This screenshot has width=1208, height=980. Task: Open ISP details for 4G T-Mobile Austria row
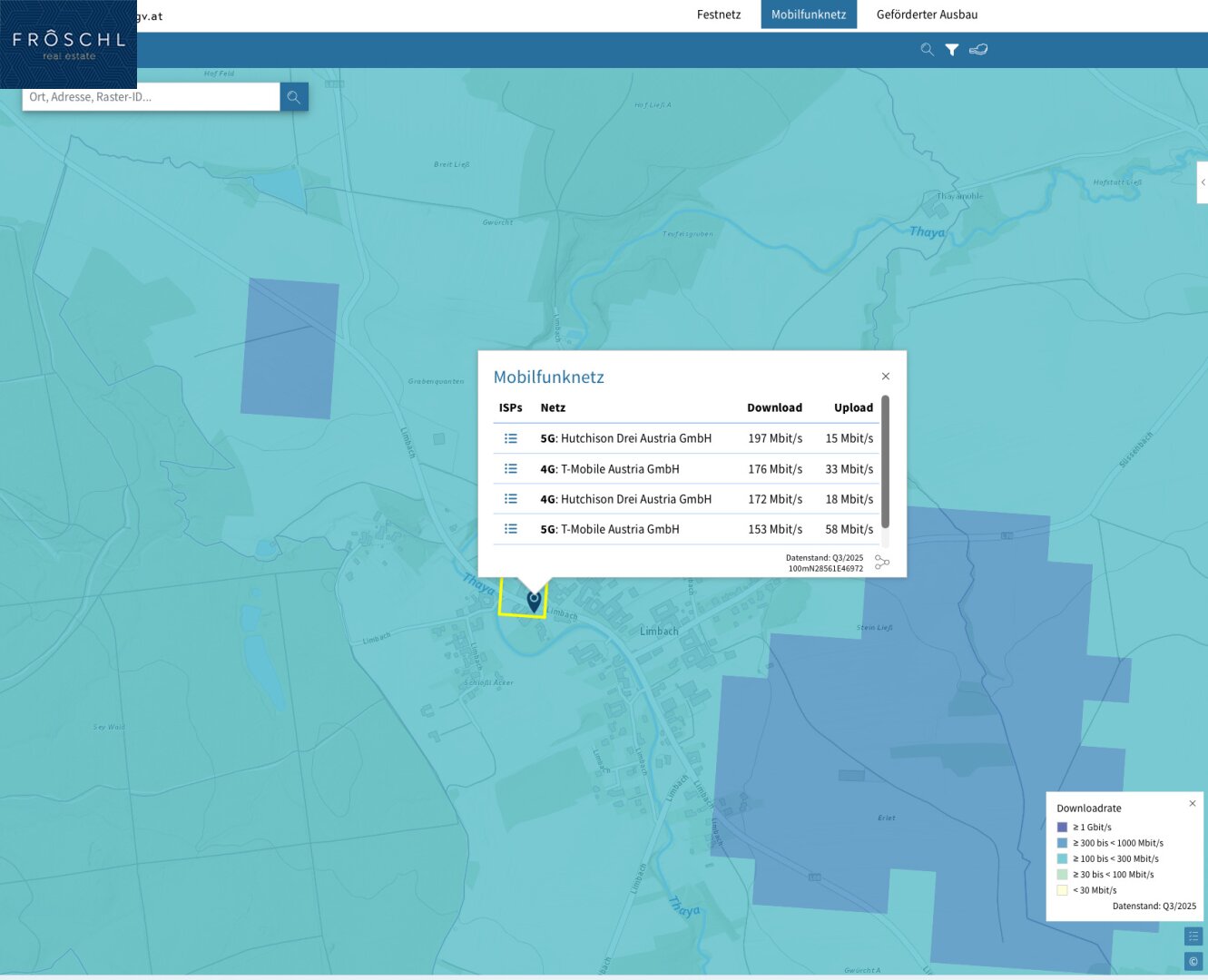511,469
